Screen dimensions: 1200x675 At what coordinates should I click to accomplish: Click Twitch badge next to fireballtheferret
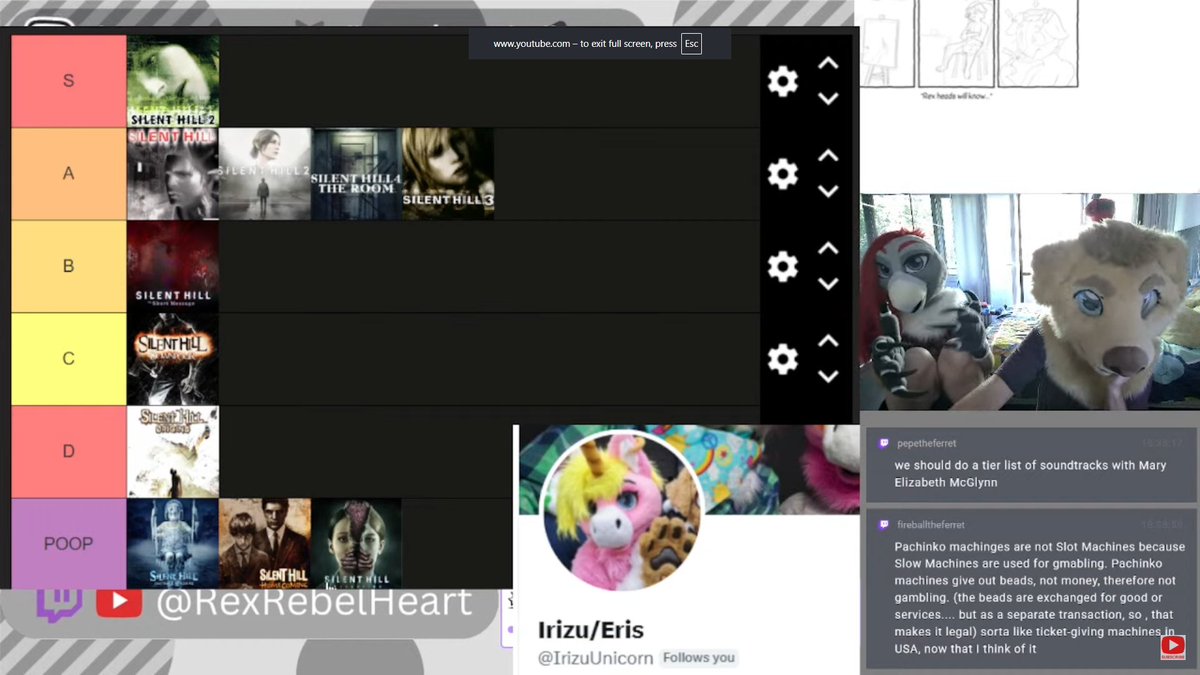[884, 524]
